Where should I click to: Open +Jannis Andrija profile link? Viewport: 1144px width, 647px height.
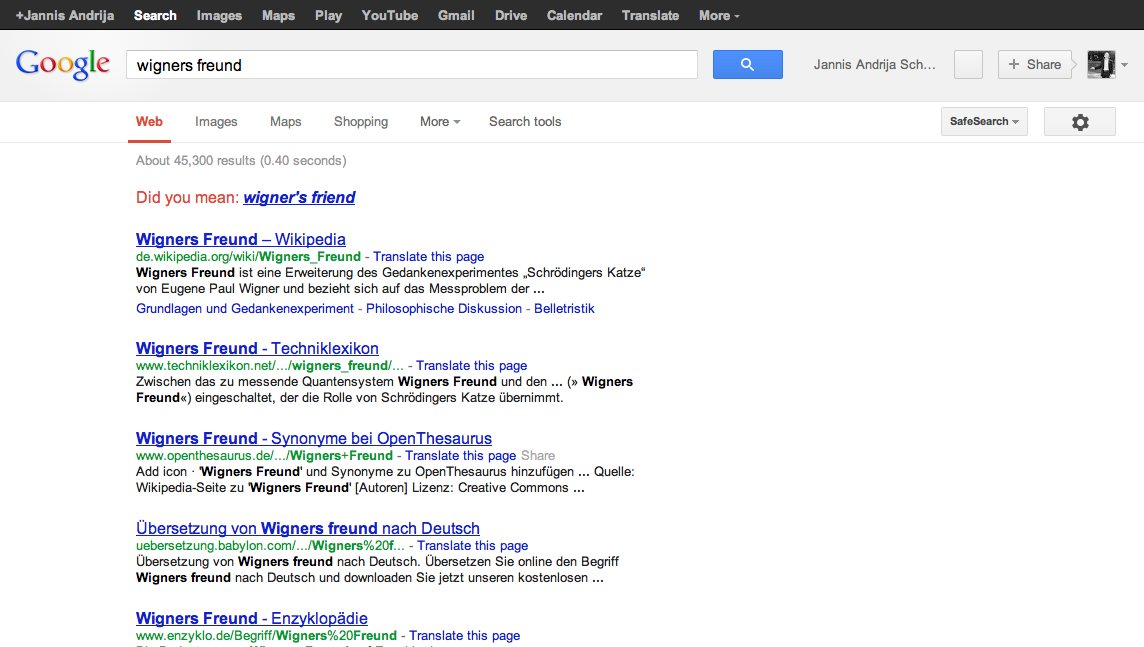[65, 15]
